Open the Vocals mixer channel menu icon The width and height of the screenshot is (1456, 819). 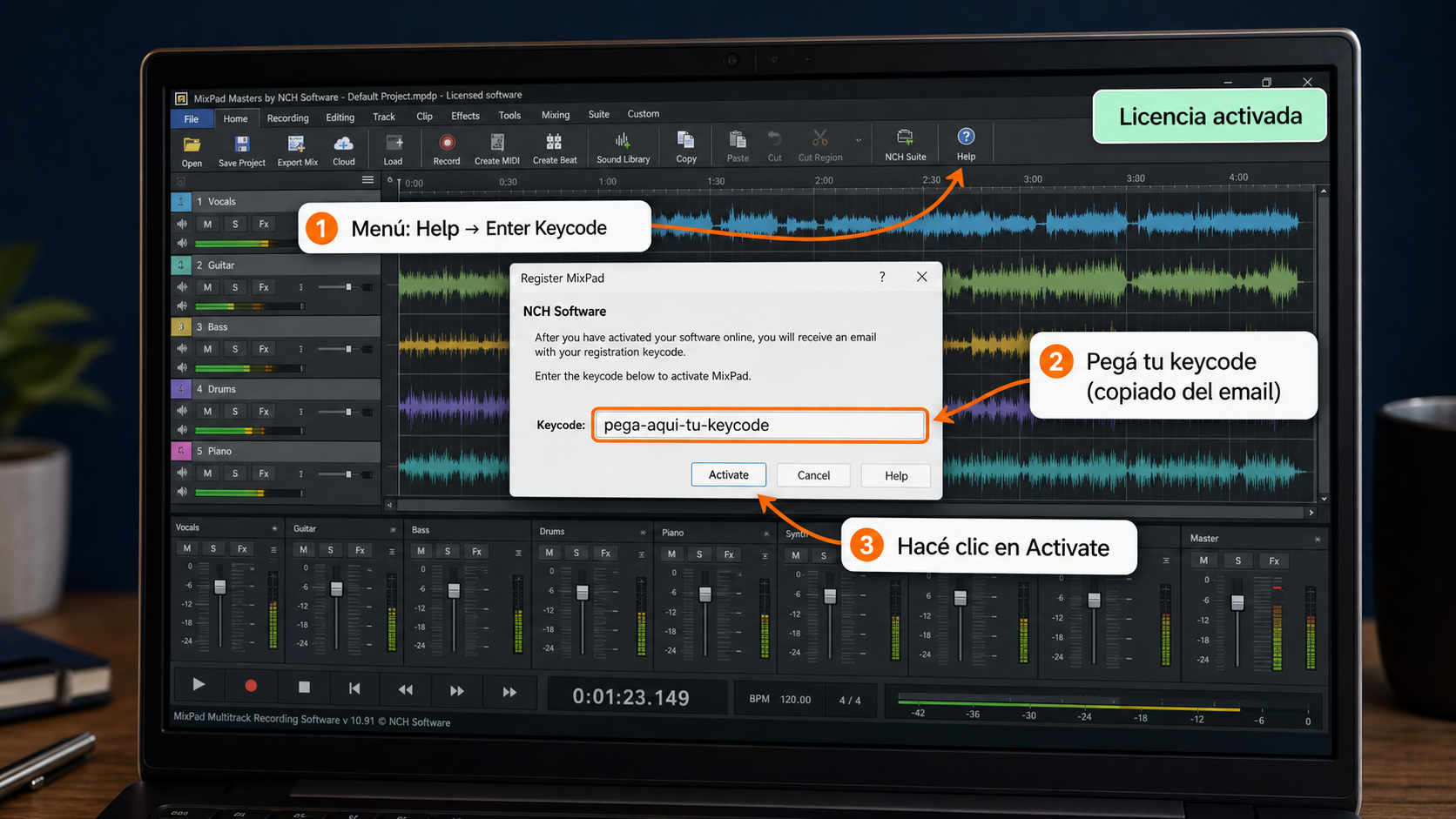coord(274,528)
